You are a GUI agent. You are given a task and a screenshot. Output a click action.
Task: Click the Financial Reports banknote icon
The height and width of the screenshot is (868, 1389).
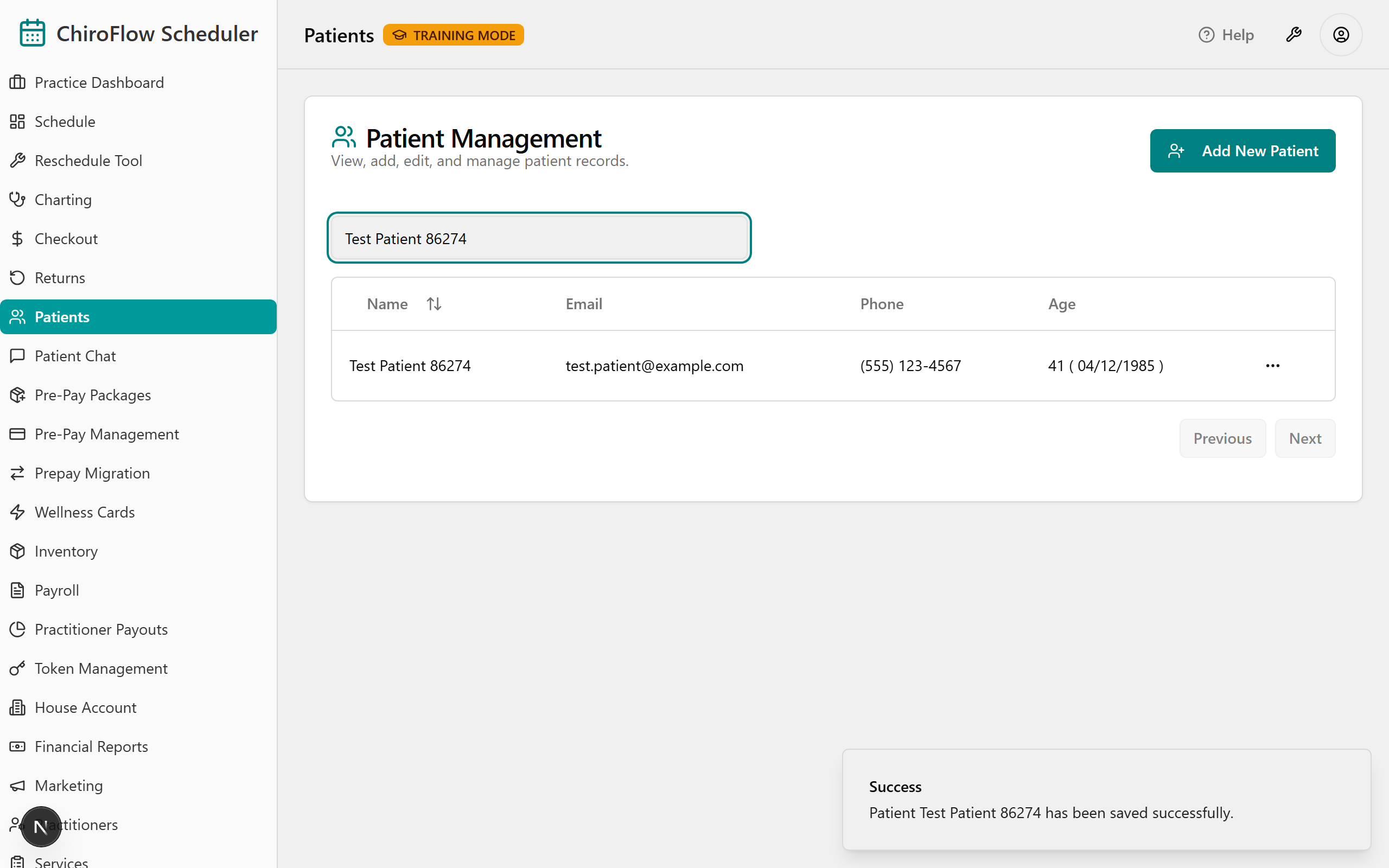pyautogui.click(x=17, y=746)
